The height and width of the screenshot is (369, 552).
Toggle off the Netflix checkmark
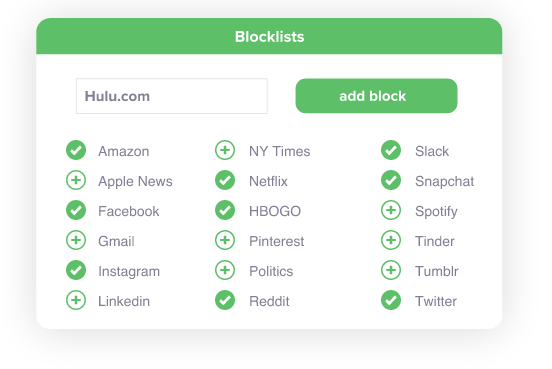pyautogui.click(x=225, y=180)
